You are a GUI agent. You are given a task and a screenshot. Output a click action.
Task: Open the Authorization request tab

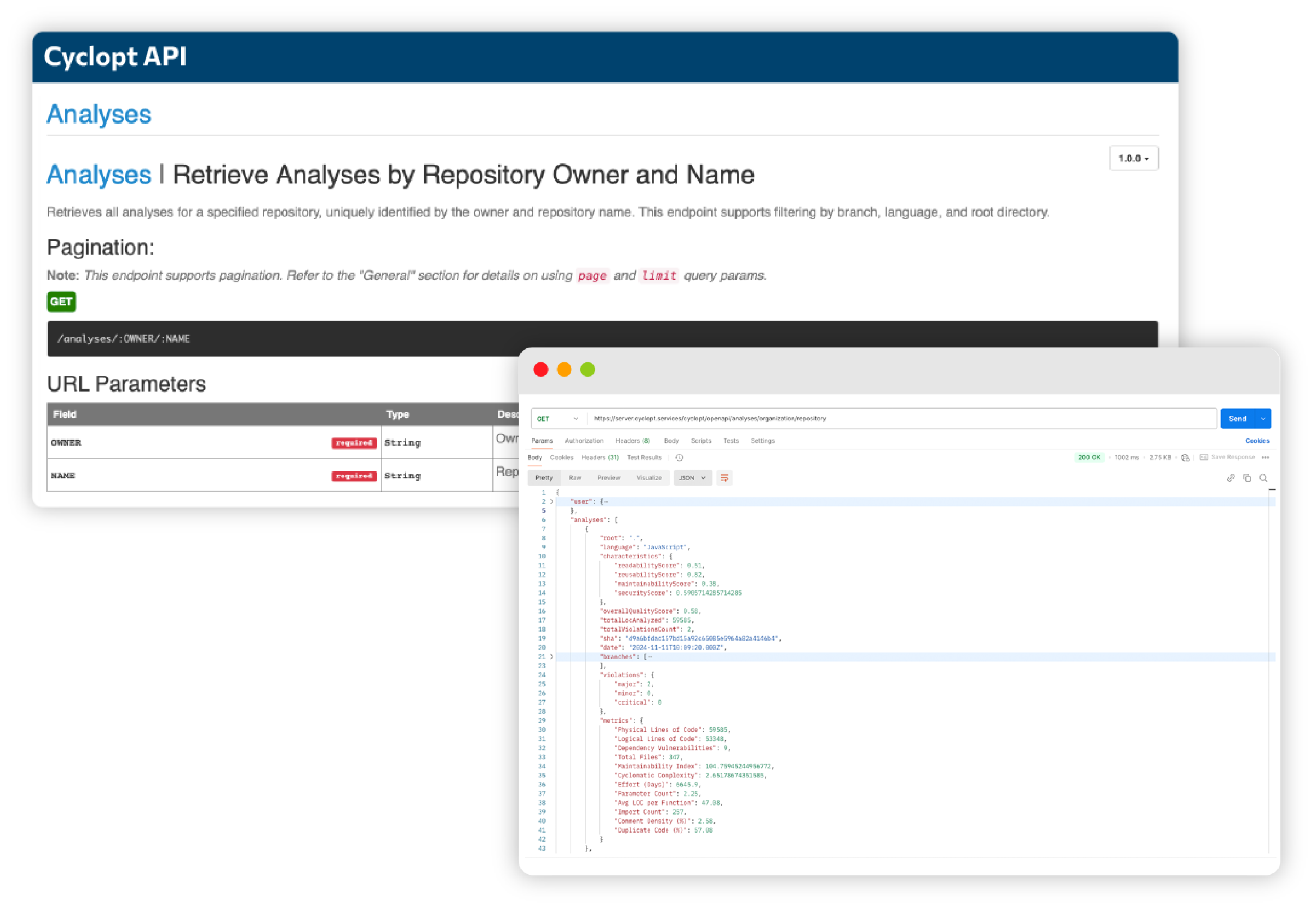584,441
